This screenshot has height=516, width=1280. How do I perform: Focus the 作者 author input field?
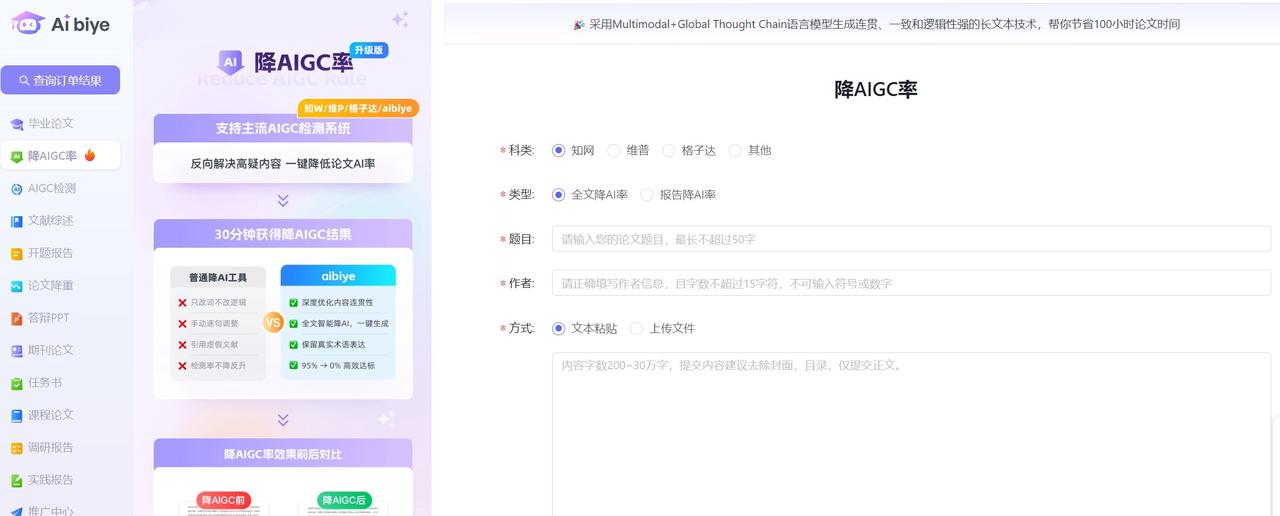click(911, 283)
